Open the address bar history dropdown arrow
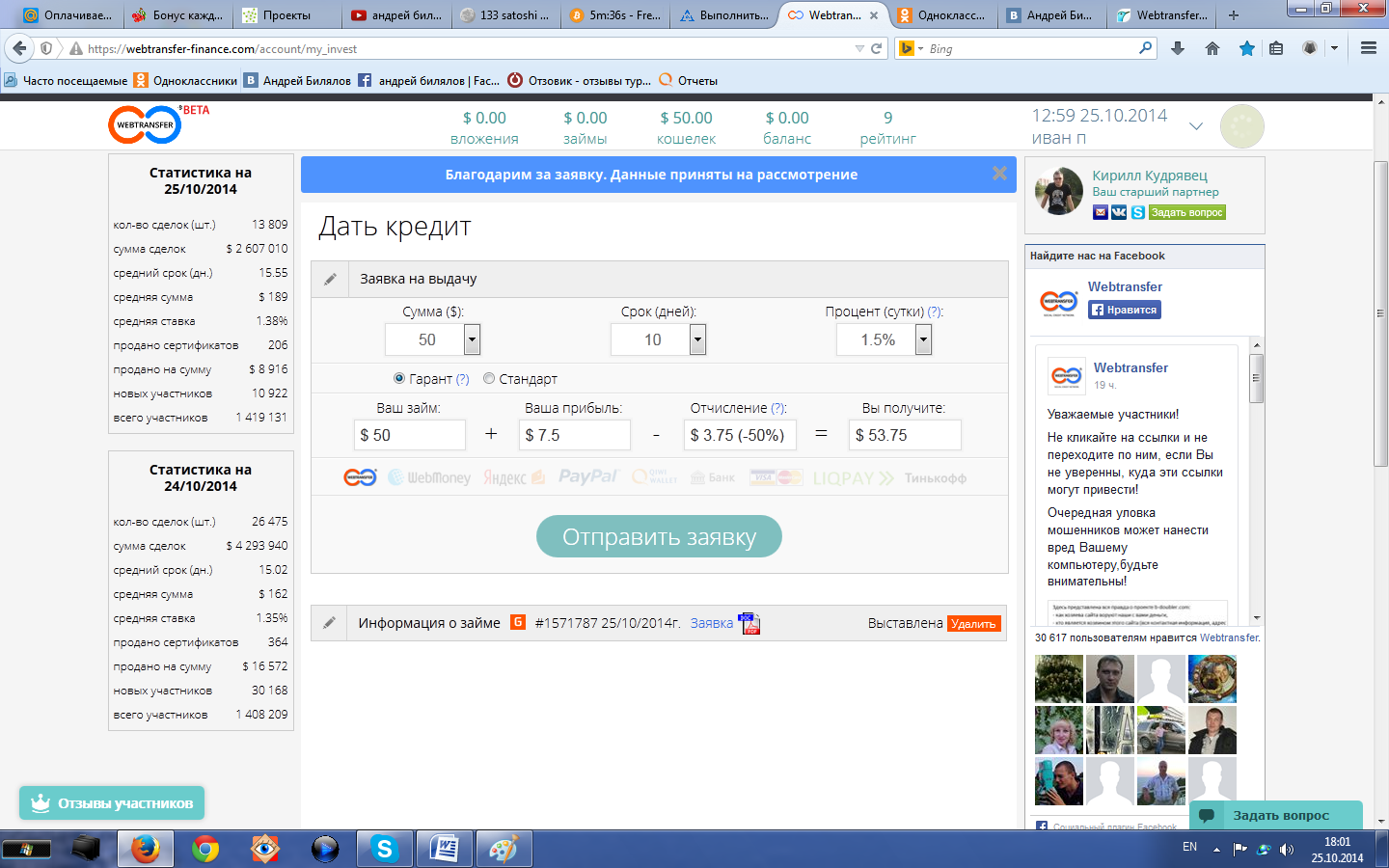Screen dimensions: 1389x868 click(x=859, y=48)
